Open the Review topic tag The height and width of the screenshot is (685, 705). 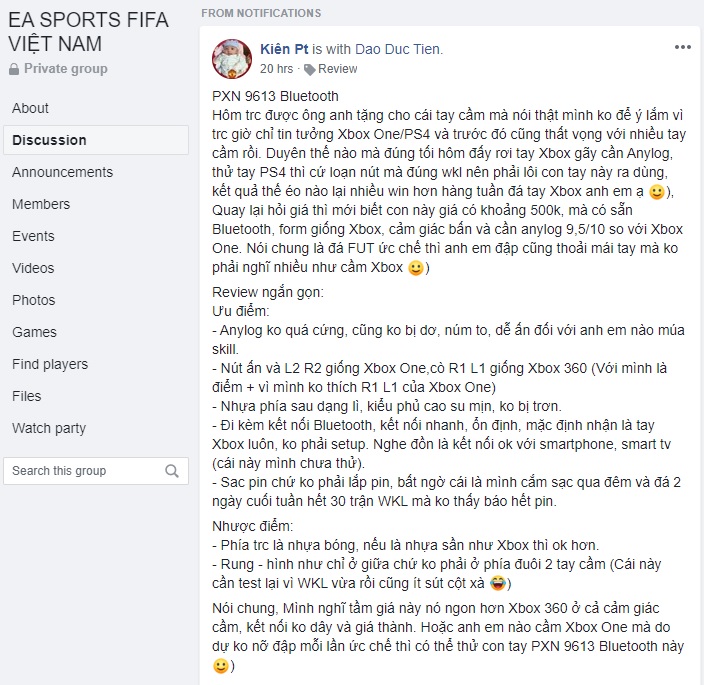(x=337, y=69)
